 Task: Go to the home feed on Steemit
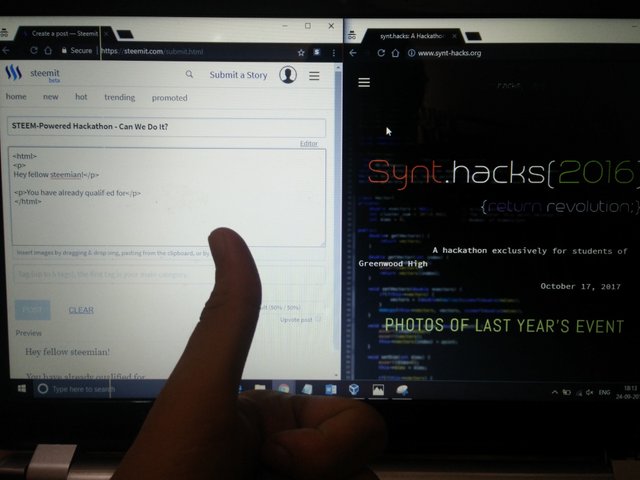(x=16, y=97)
